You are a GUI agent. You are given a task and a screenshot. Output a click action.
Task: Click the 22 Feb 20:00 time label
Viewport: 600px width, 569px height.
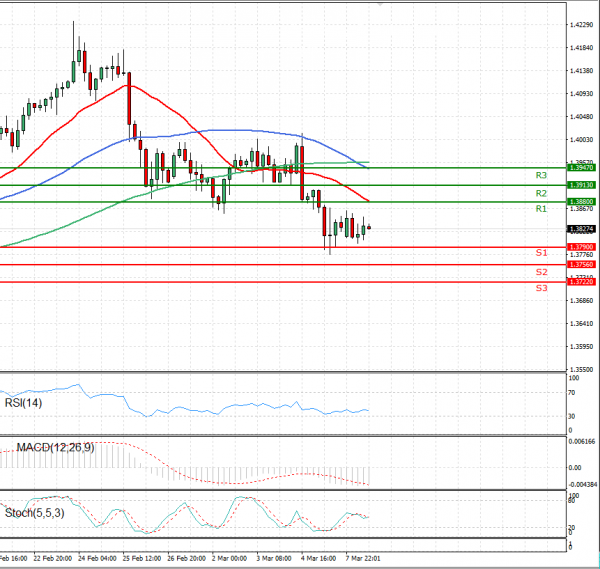[x=52, y=559]
